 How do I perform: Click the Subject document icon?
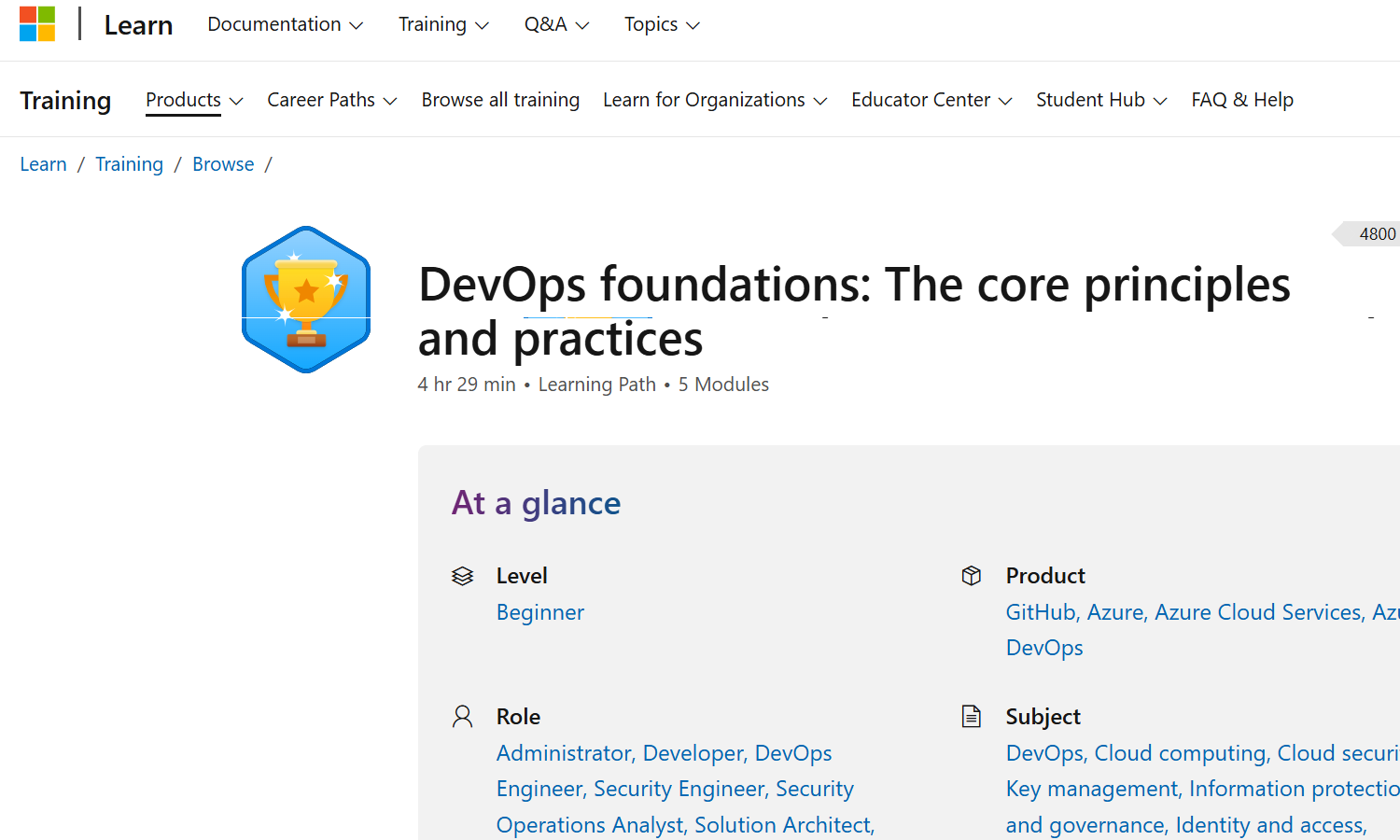[972, 717]
